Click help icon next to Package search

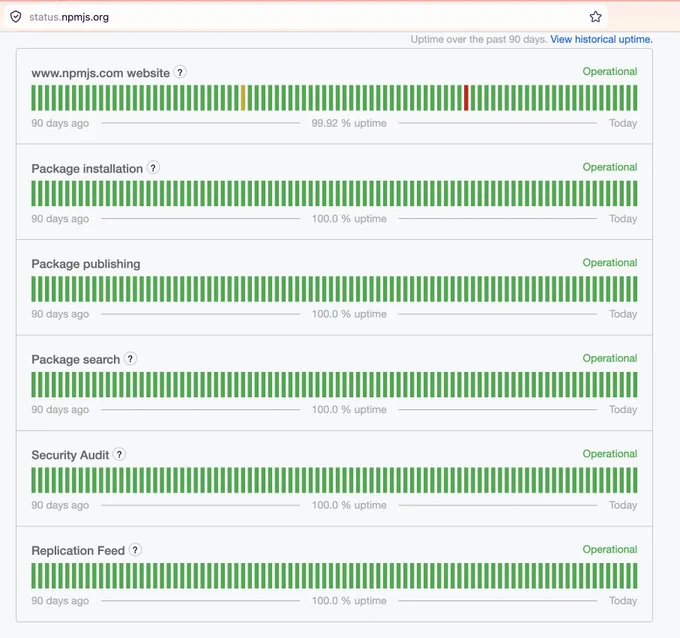130,359
